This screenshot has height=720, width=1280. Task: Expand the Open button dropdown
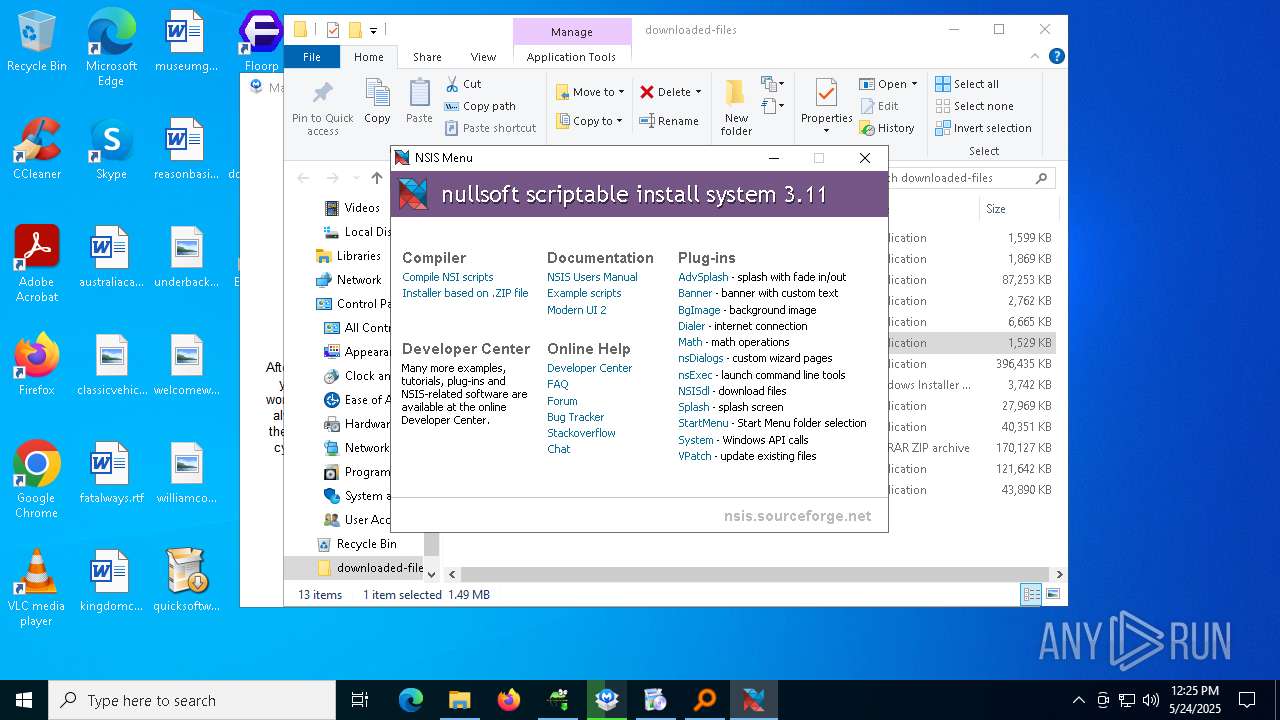pyautogui.click(x=914, y=84)
